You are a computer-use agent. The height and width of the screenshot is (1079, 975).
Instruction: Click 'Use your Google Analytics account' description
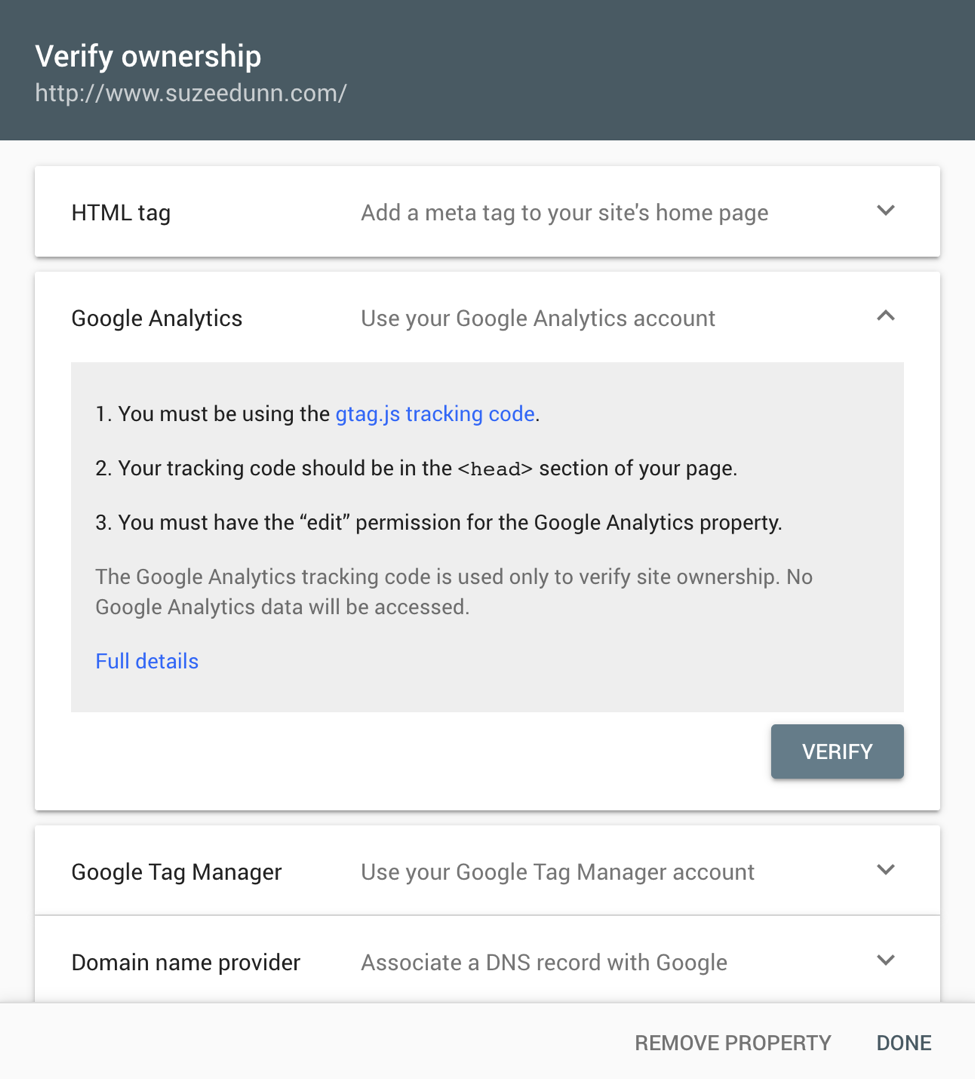click(x=538, y=319)
